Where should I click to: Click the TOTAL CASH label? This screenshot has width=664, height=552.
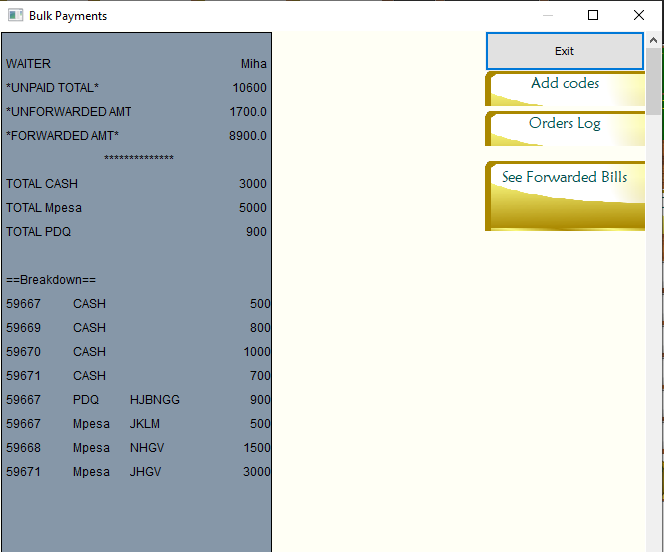pos(42,184)
